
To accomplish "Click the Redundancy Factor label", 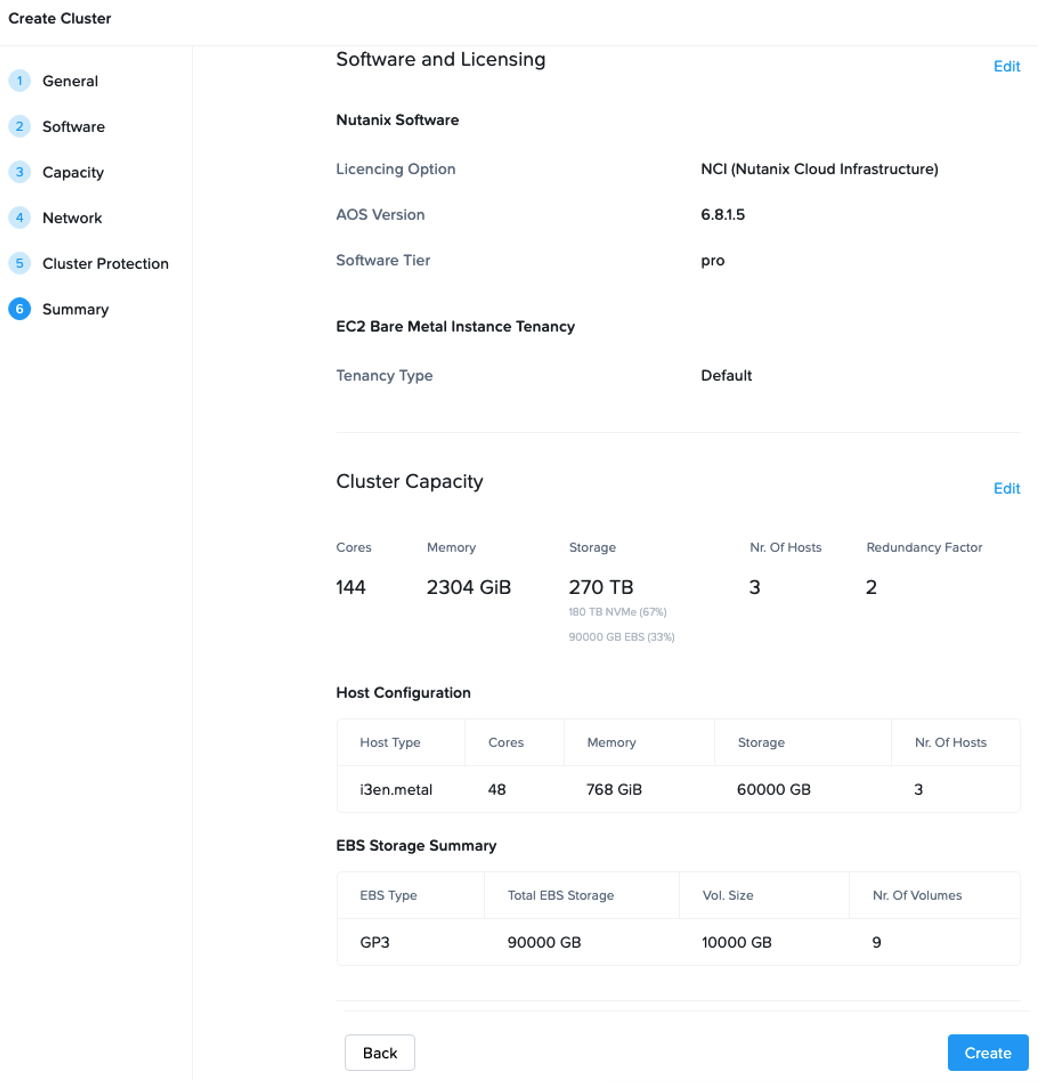I will pos(924,548).
